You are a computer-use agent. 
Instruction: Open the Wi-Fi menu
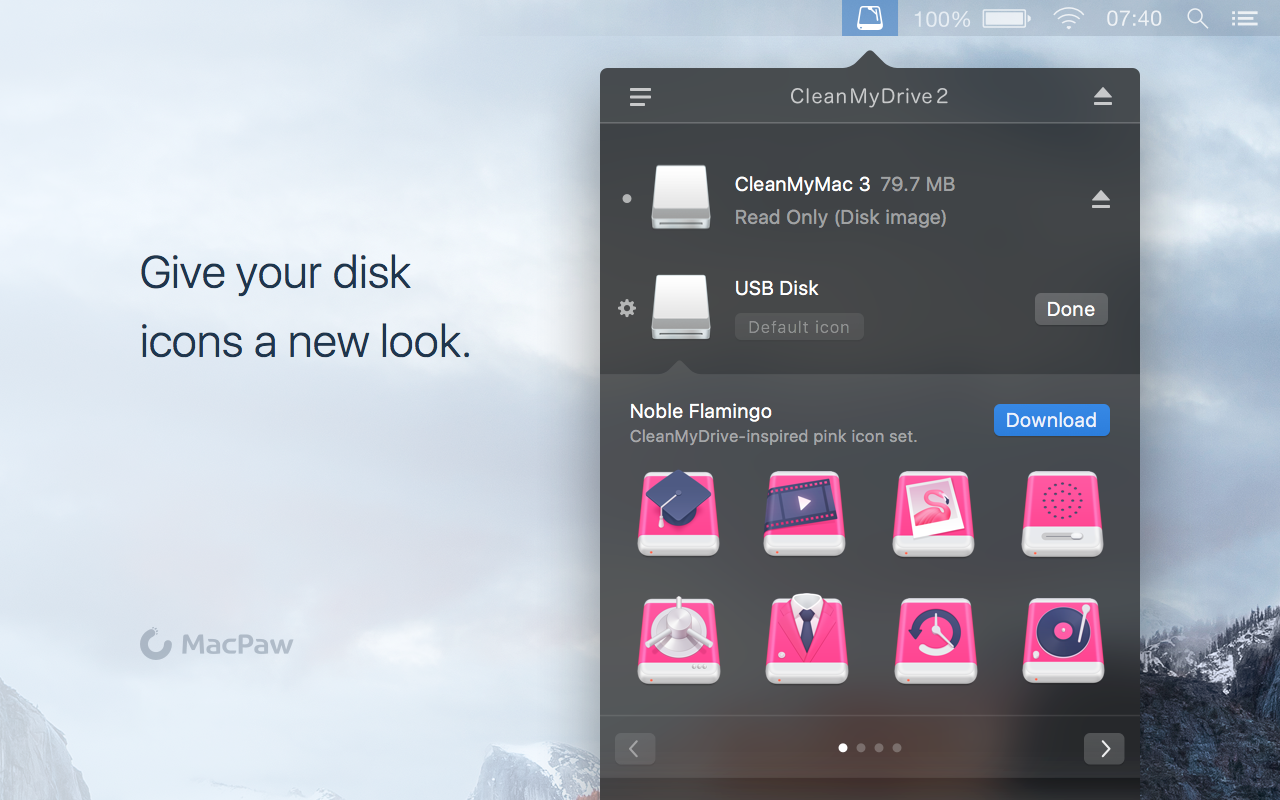click(1068, 18)
